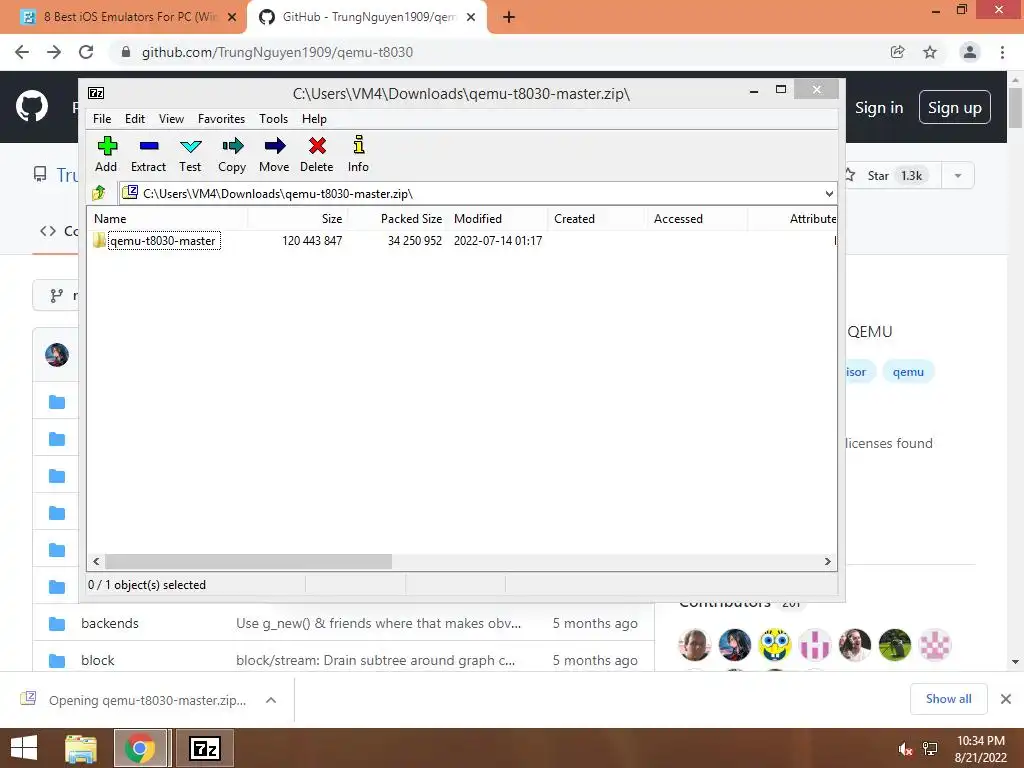
Task: Close the 8 Best iOS Emulators tab
Action: point(232,17)
